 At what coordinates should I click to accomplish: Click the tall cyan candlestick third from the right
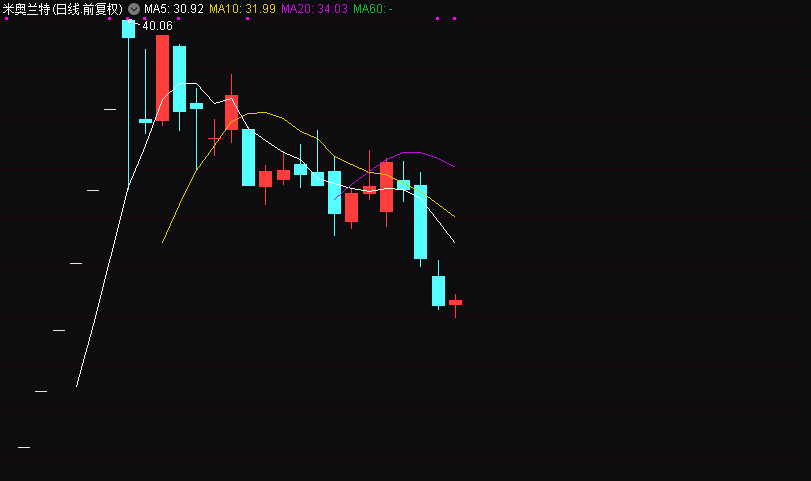tap(420, 222)
